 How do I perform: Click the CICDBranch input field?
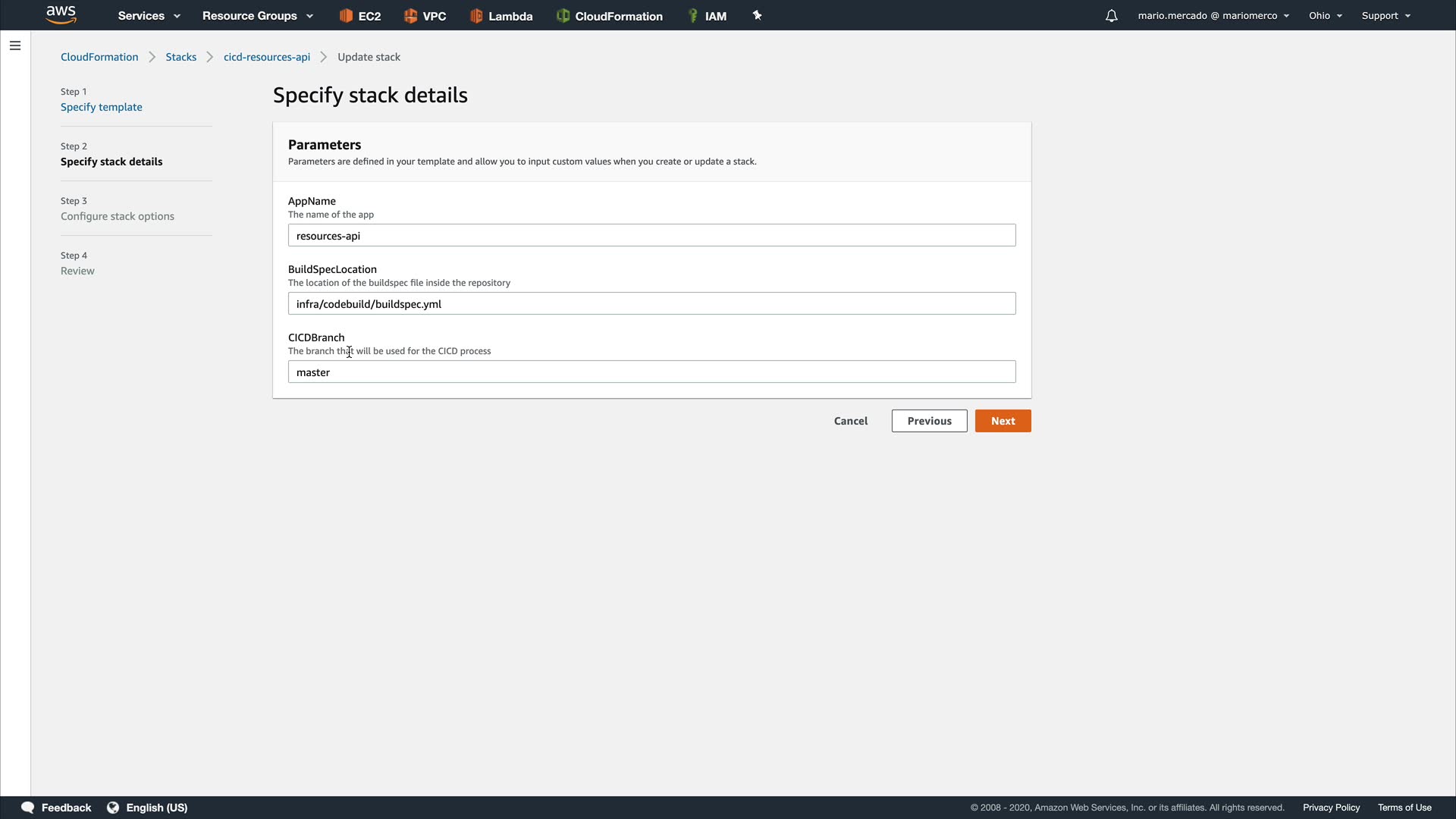tap(651, 372)
